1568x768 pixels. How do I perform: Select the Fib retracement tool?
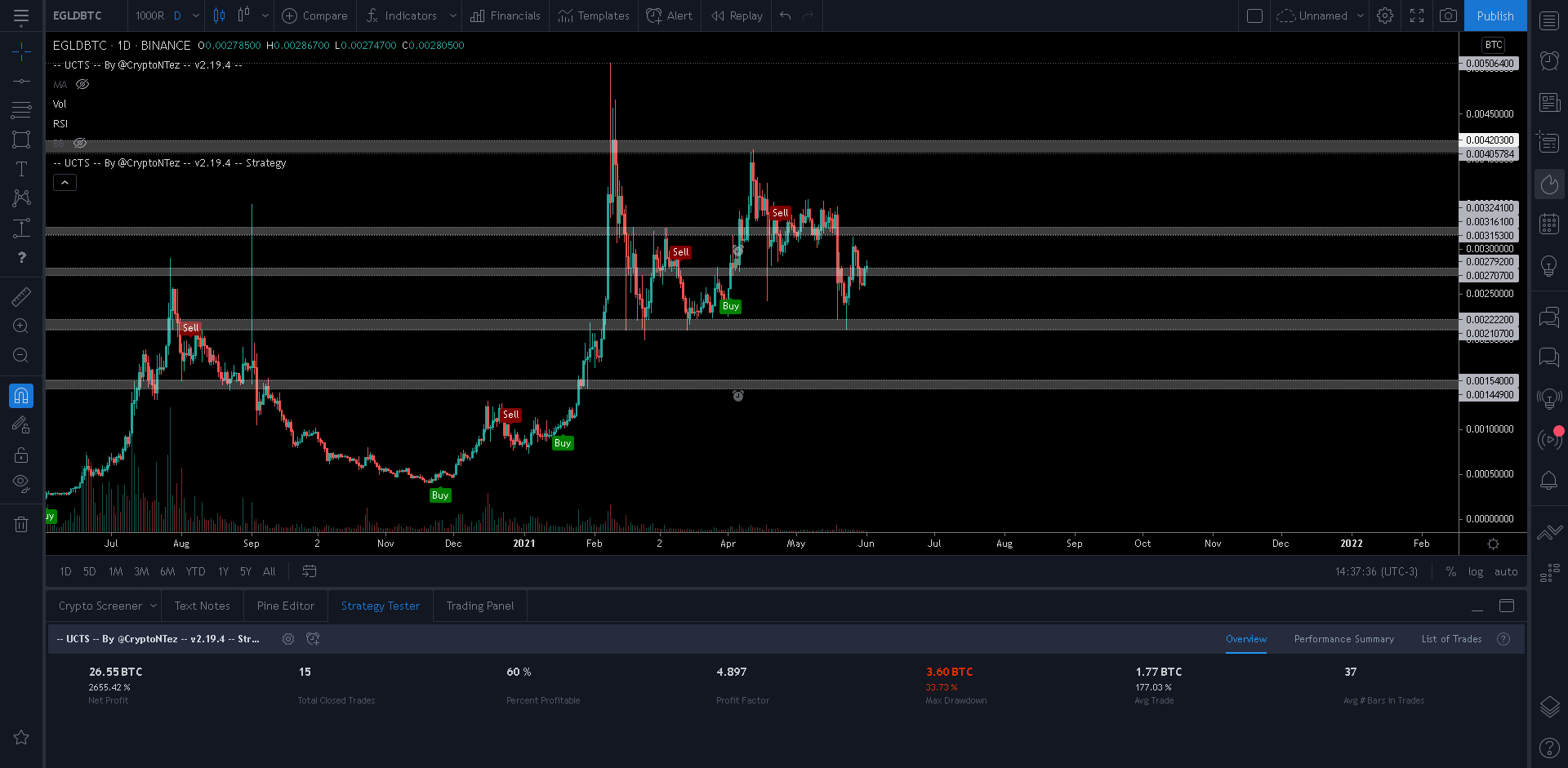(x=21, y=110)
